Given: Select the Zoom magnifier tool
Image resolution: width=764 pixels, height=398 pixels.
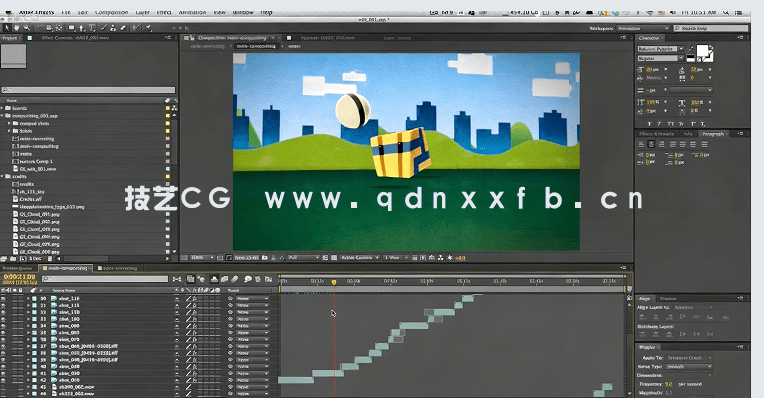Looking at the screenshot, I should coord(27,28).
